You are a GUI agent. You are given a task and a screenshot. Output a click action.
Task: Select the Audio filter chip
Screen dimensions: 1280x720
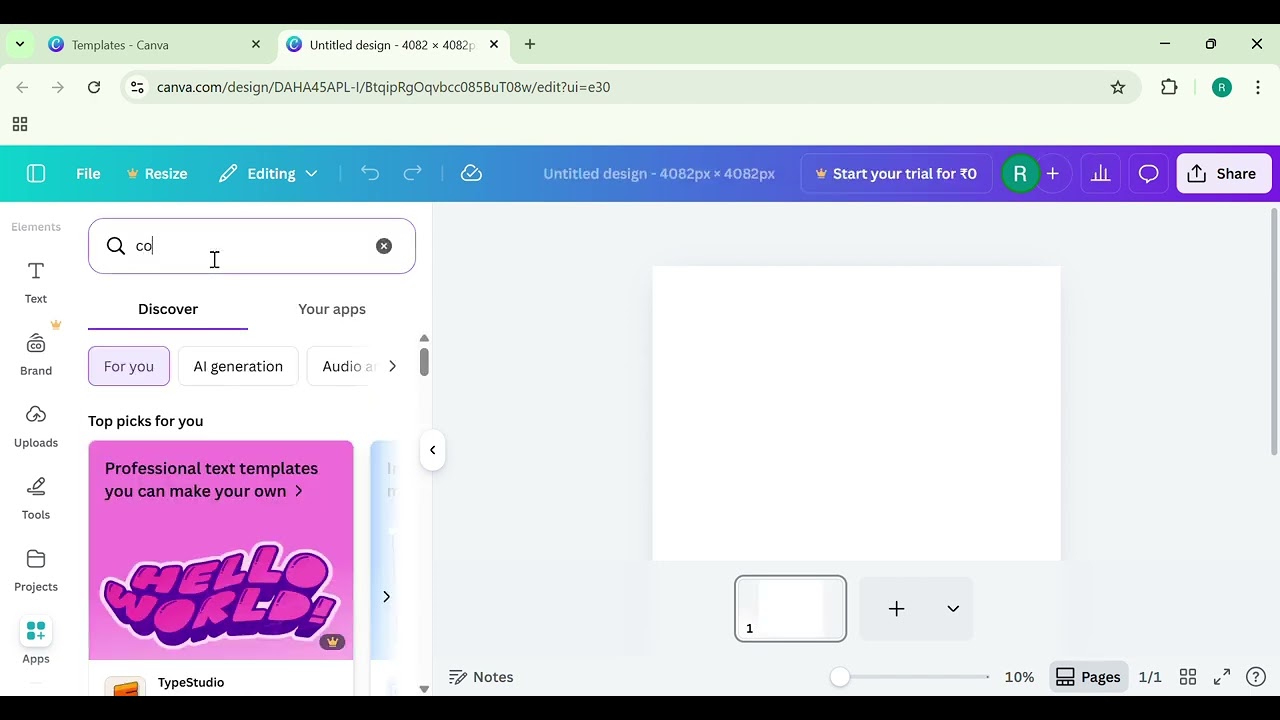click(343, 366)
